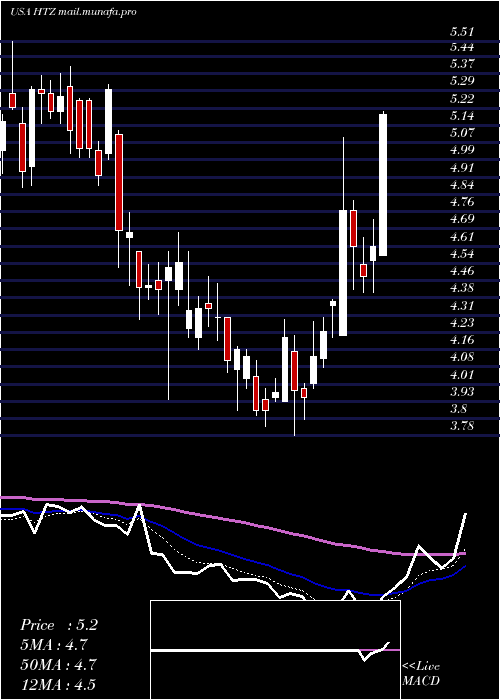Click the 3.93 price axis label
Viewport: 500px width, 700px height.
click(x=461, y=392)
